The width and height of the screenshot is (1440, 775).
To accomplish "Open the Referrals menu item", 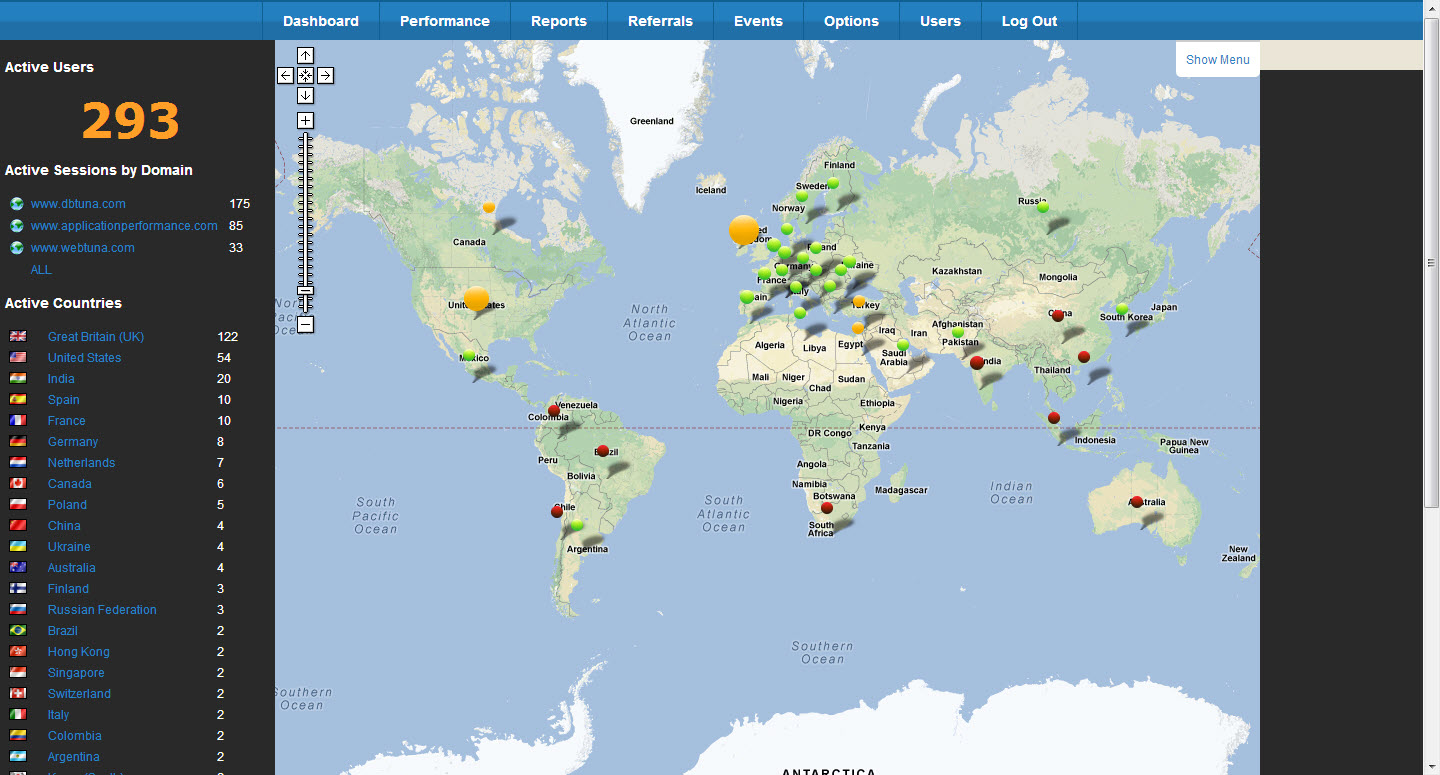I will click(x=660, y=21).
